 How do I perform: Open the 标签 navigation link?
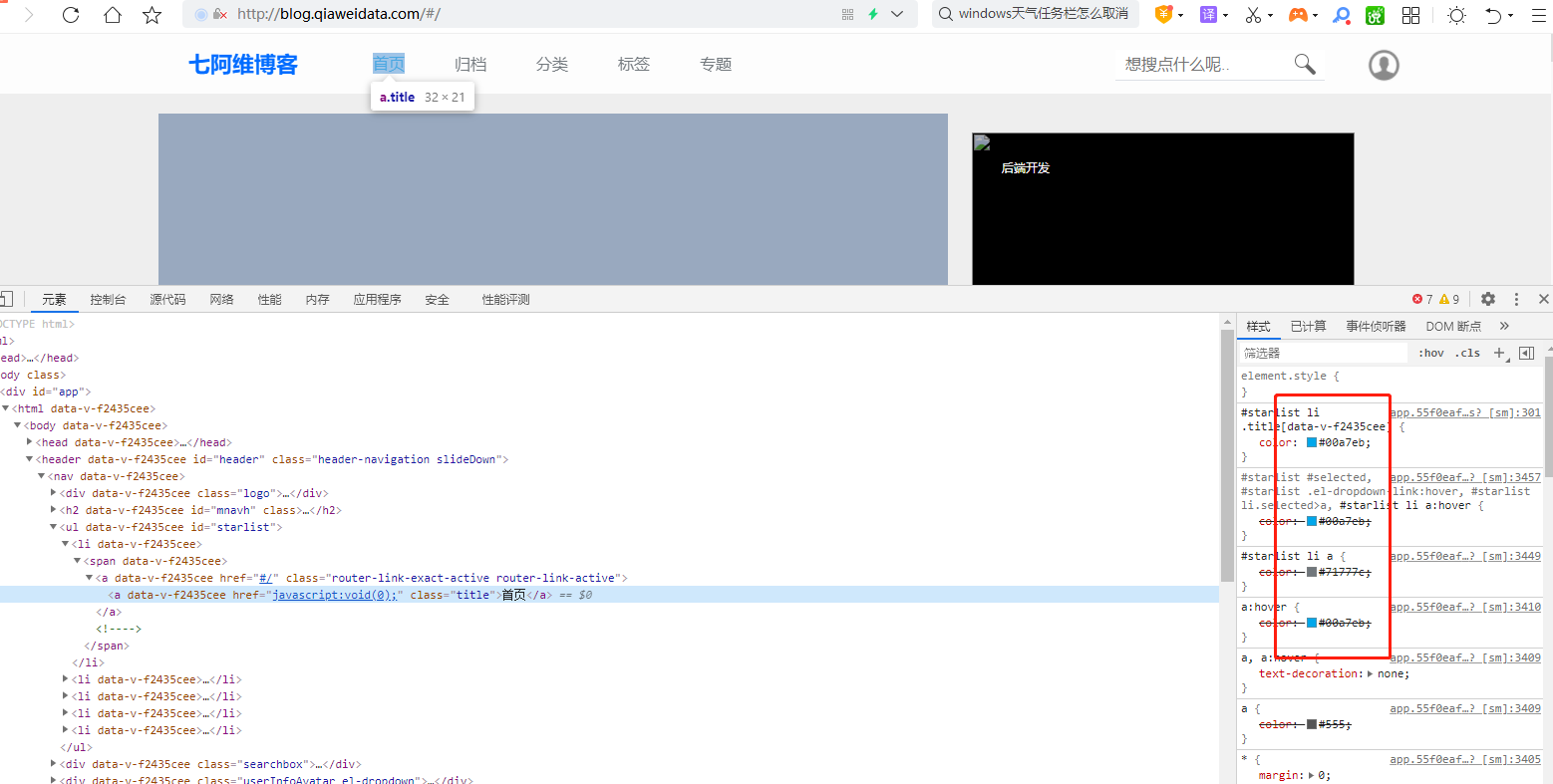(x=634, y=64)
